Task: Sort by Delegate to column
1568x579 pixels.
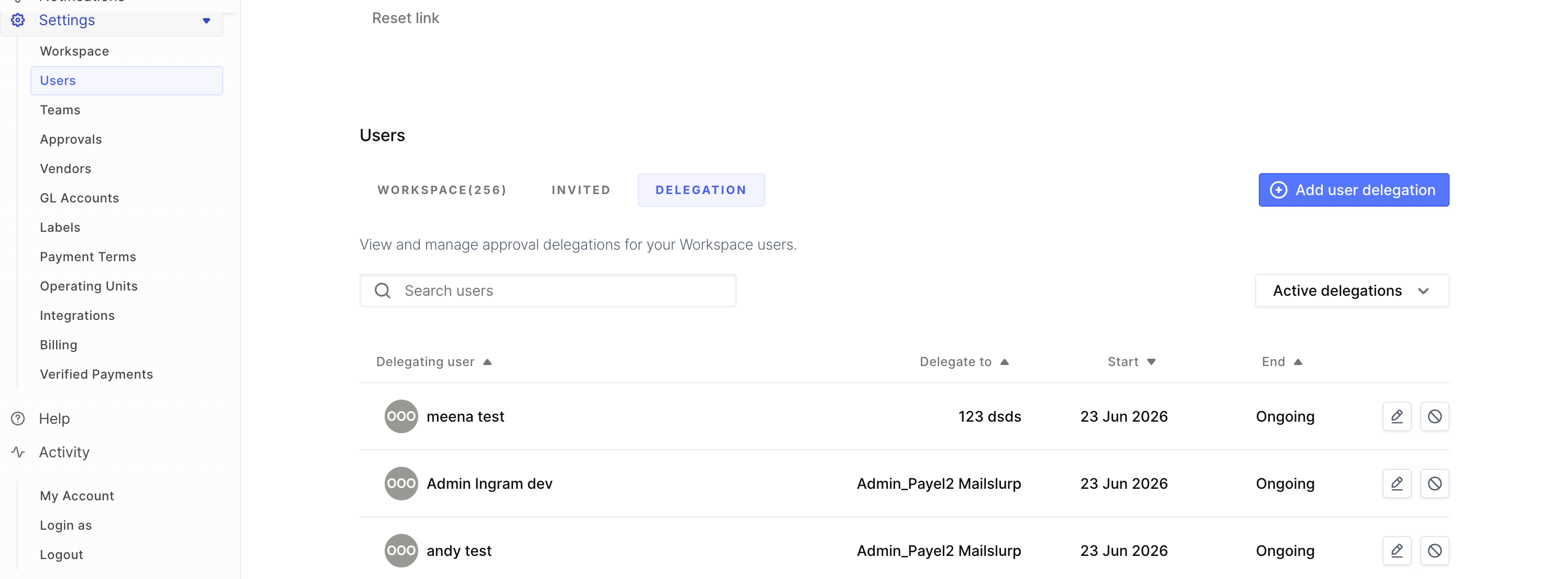Action: (964, 362)
